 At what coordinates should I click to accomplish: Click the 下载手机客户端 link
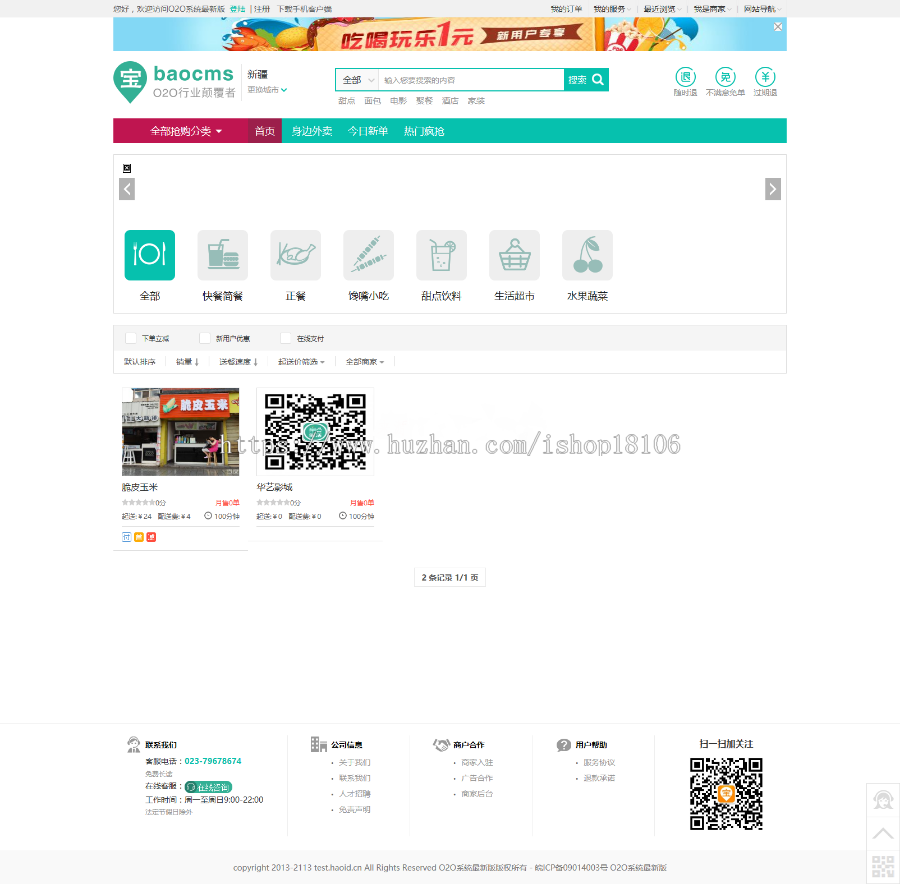click(x=304, y=9)
